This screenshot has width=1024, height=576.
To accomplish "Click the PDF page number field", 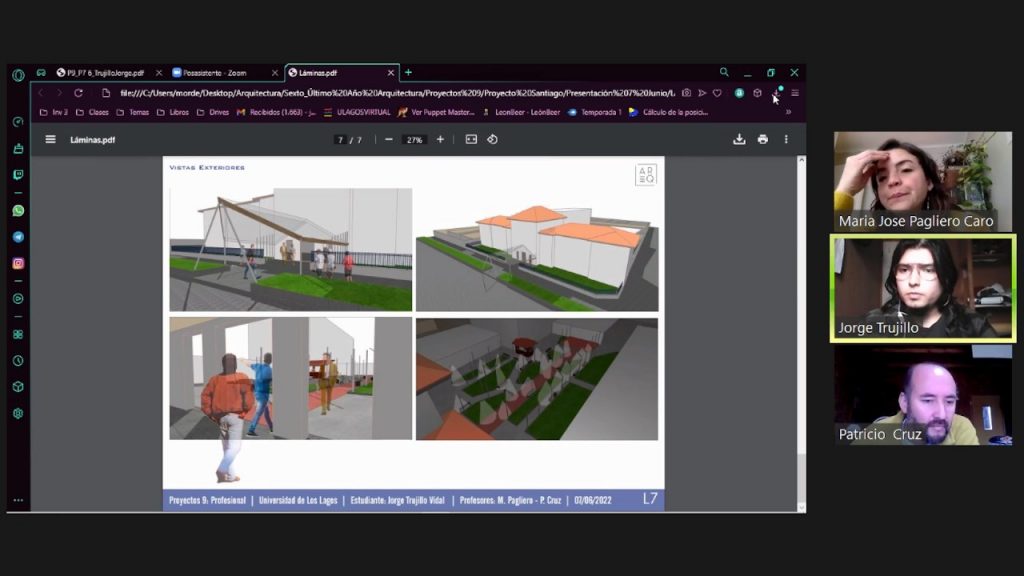I will coord(341,140).
